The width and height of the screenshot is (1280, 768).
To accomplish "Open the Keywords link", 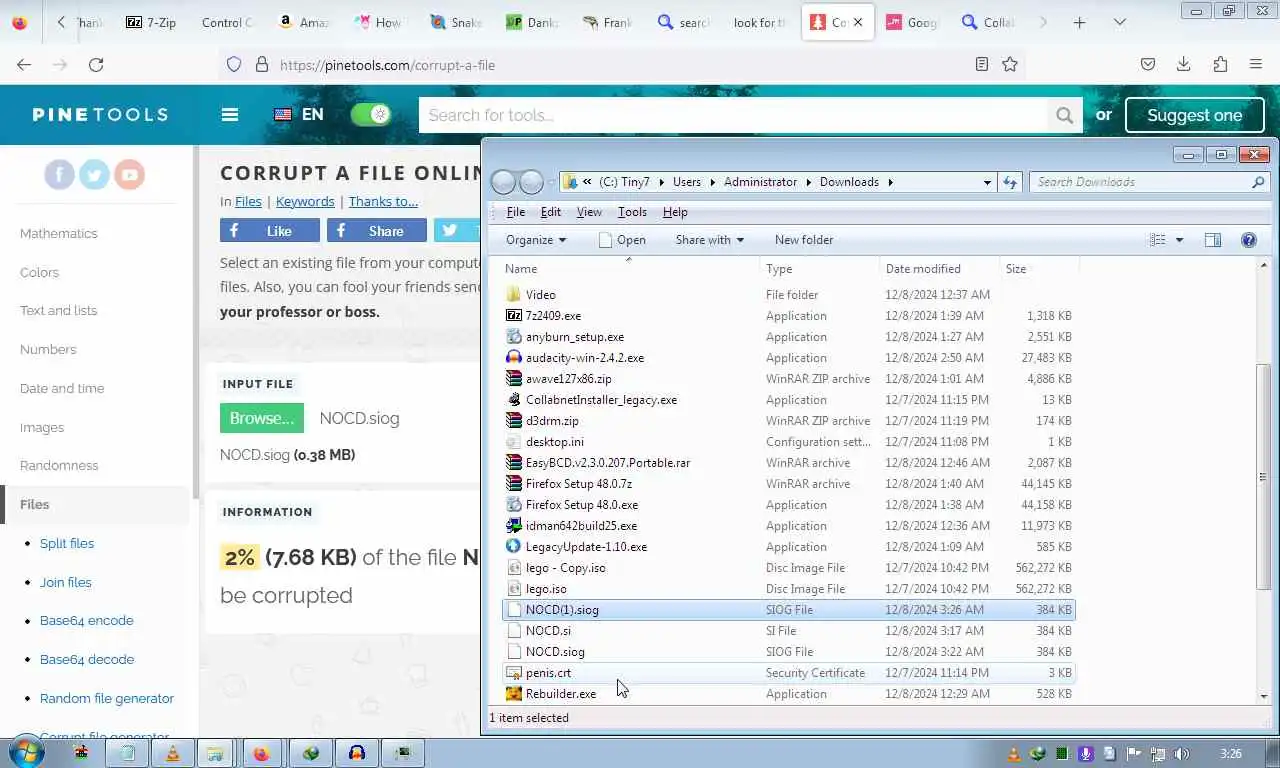I will click(x=305, y=201).
